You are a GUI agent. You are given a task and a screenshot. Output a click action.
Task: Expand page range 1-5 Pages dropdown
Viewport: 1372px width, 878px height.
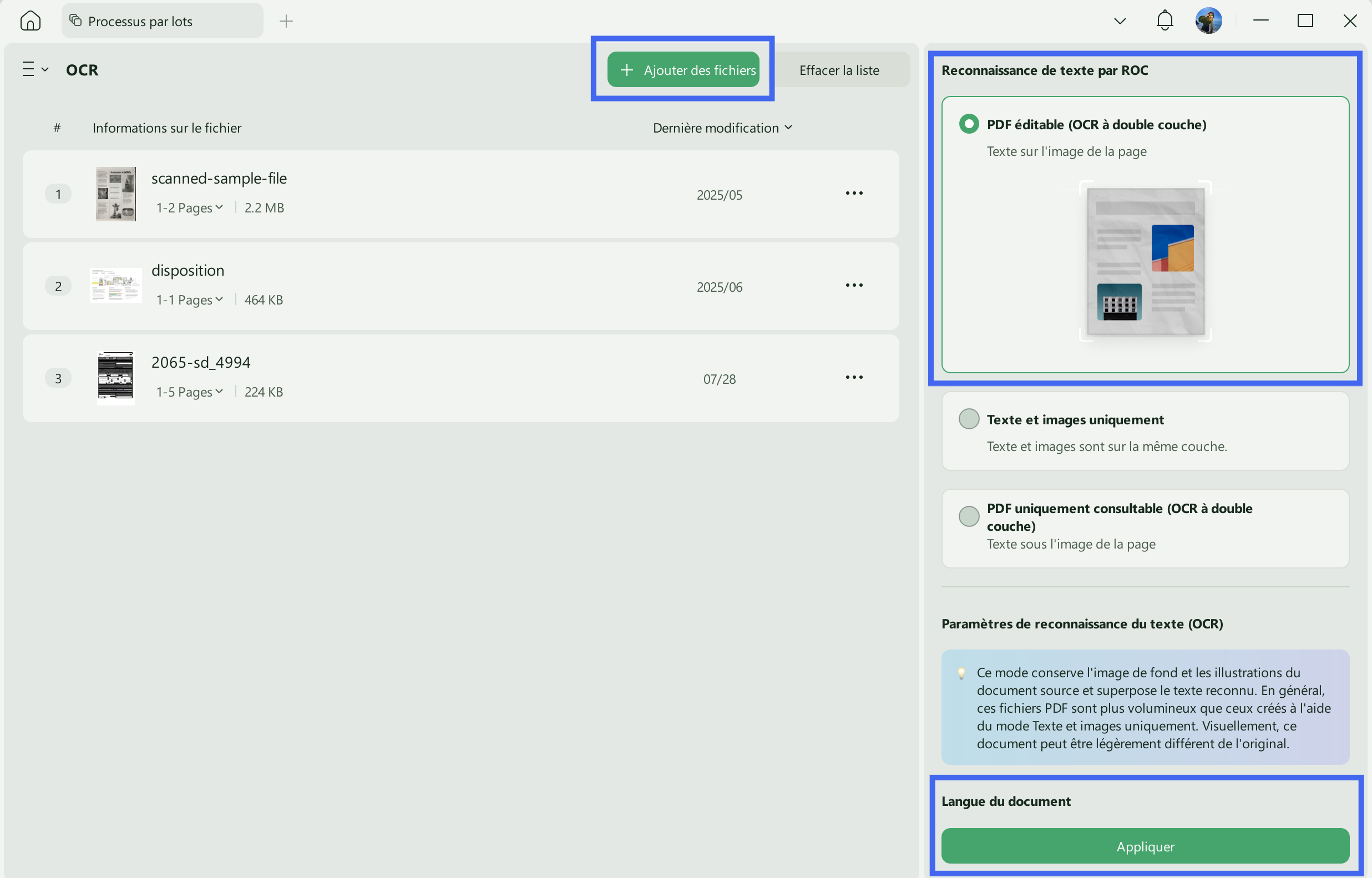(x=189, y=392)
